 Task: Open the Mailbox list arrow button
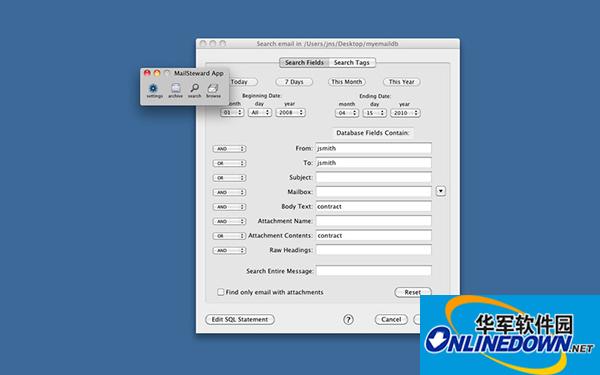click(441, 191)
